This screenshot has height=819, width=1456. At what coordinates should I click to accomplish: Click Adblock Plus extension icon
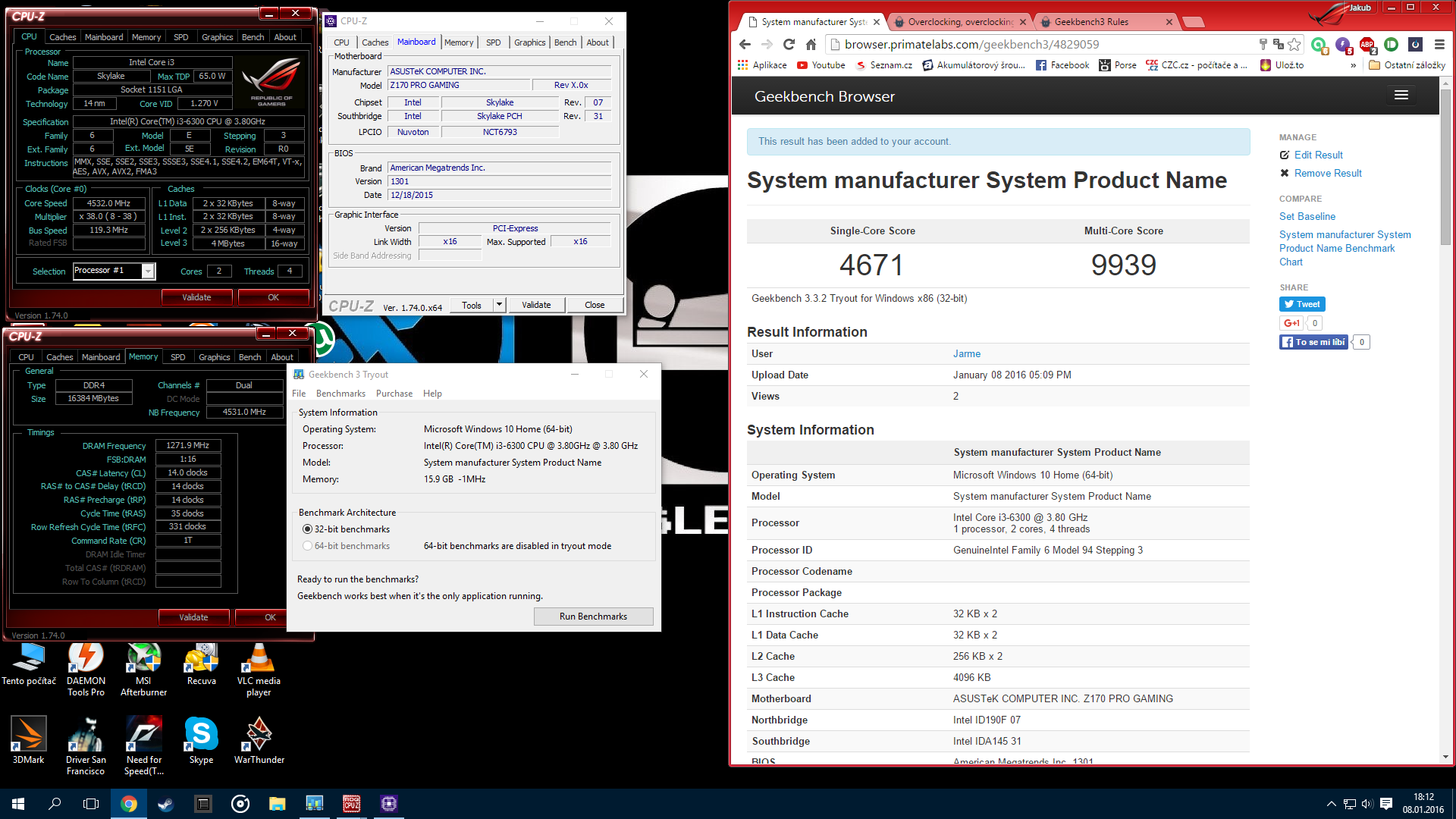click(x=1367, y=45)
